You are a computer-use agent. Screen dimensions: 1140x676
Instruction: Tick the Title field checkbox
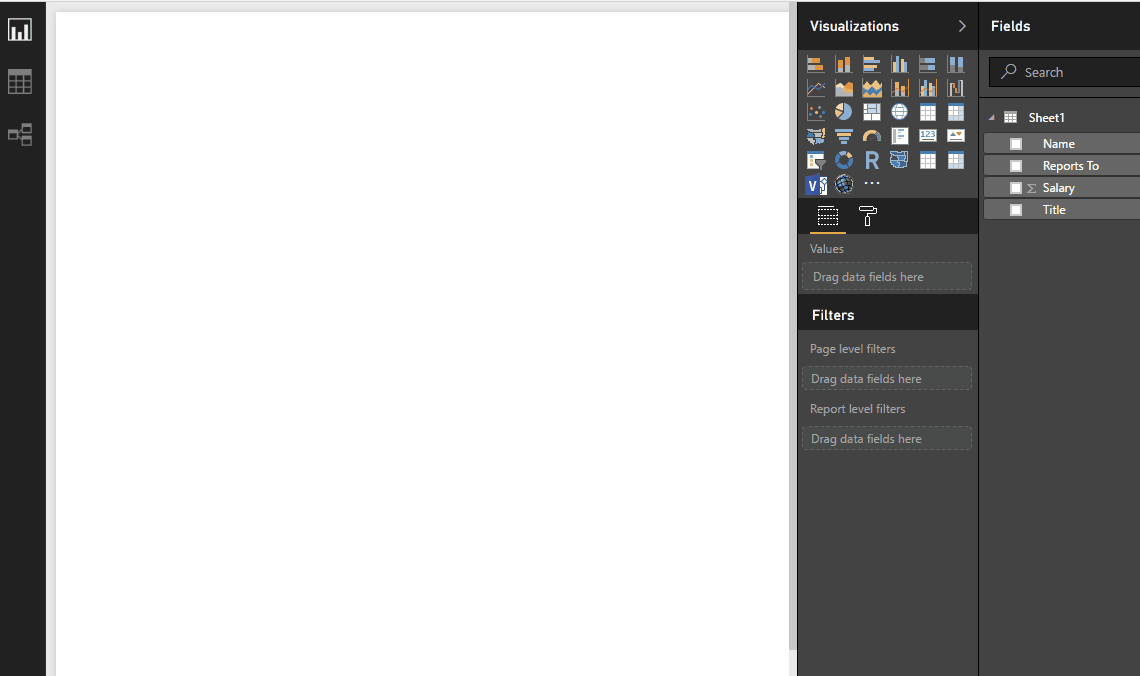pos(1016,210)
